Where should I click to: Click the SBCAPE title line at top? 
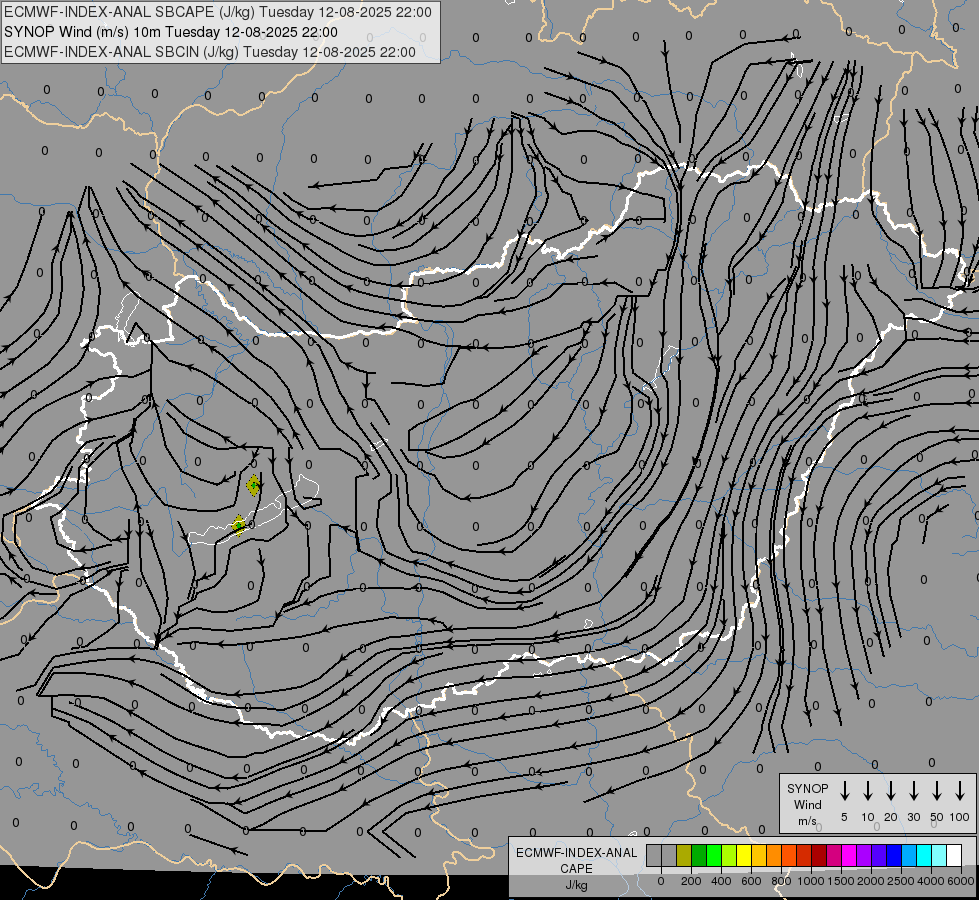click(x=217, y=12)
